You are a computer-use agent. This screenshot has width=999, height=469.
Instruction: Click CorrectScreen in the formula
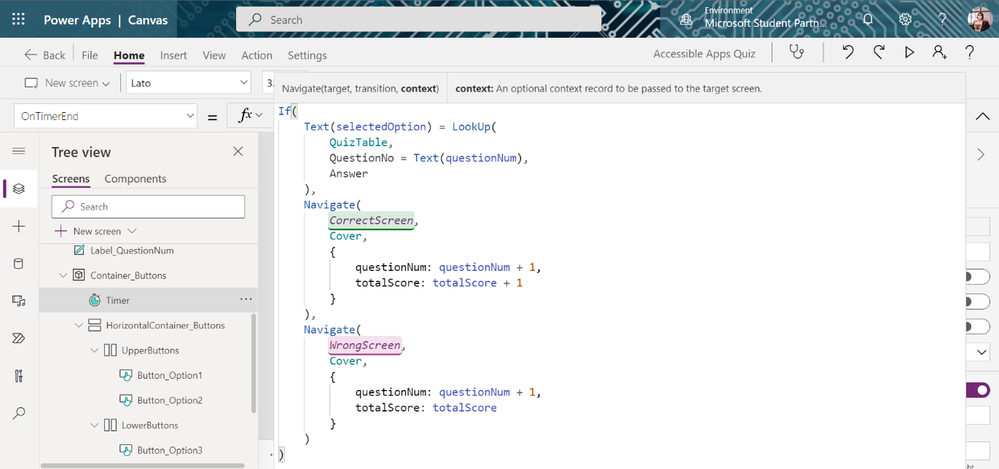point(371,220)
